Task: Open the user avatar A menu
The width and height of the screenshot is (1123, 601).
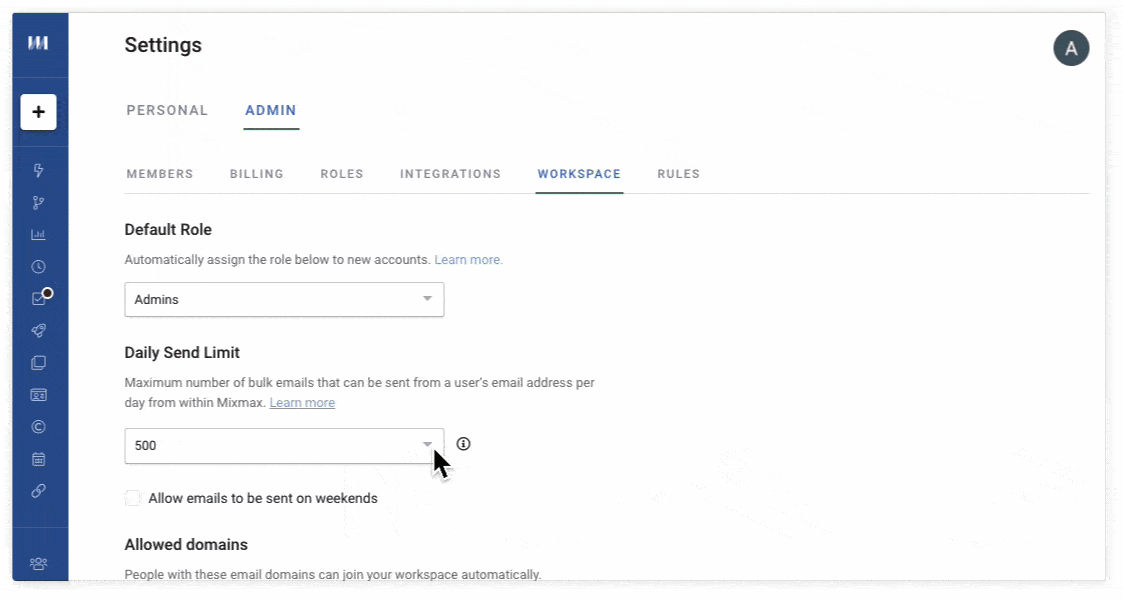Action: pos(1071,48)
